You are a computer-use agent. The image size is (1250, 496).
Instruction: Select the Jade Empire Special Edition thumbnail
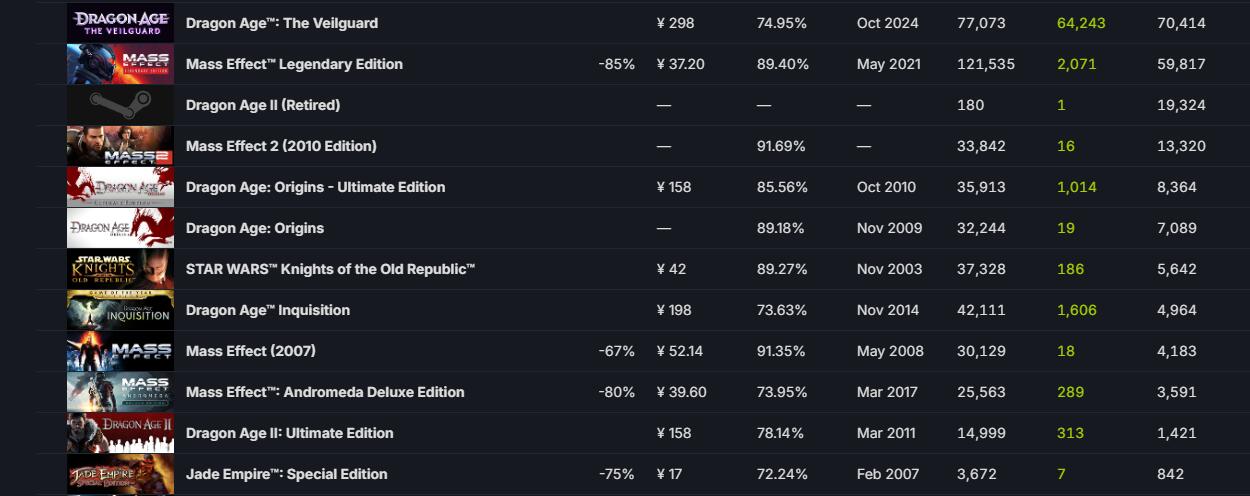click(x=120, y=474)
